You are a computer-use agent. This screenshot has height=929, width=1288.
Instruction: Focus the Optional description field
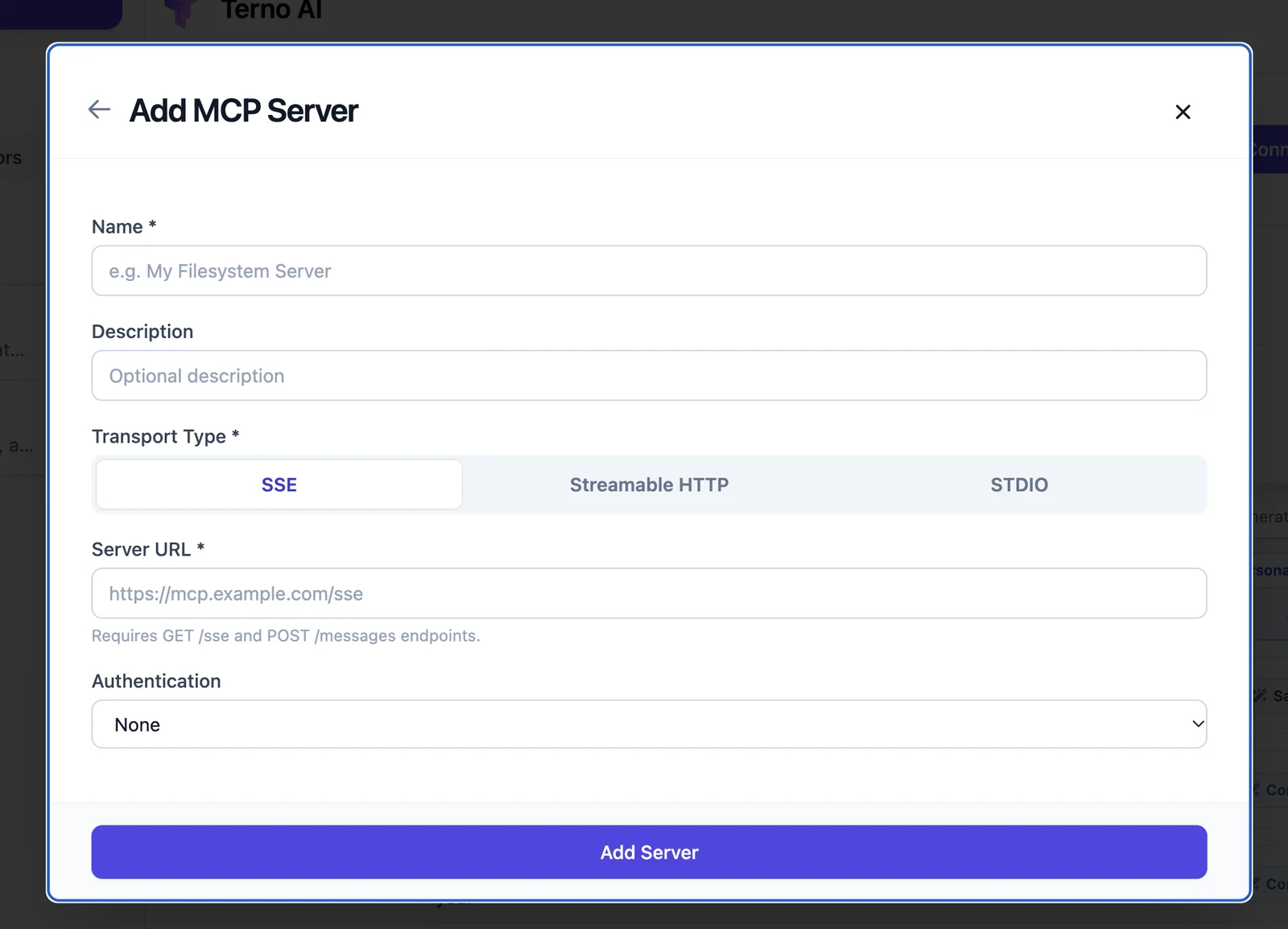(x=649, y=375)
